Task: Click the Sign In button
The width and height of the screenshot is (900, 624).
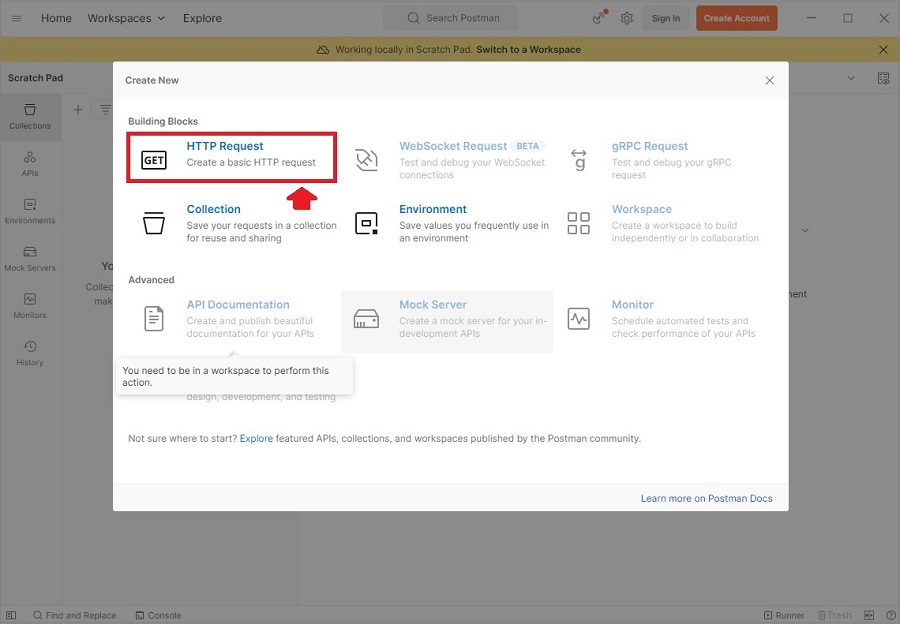Action: tap(666, 18)
